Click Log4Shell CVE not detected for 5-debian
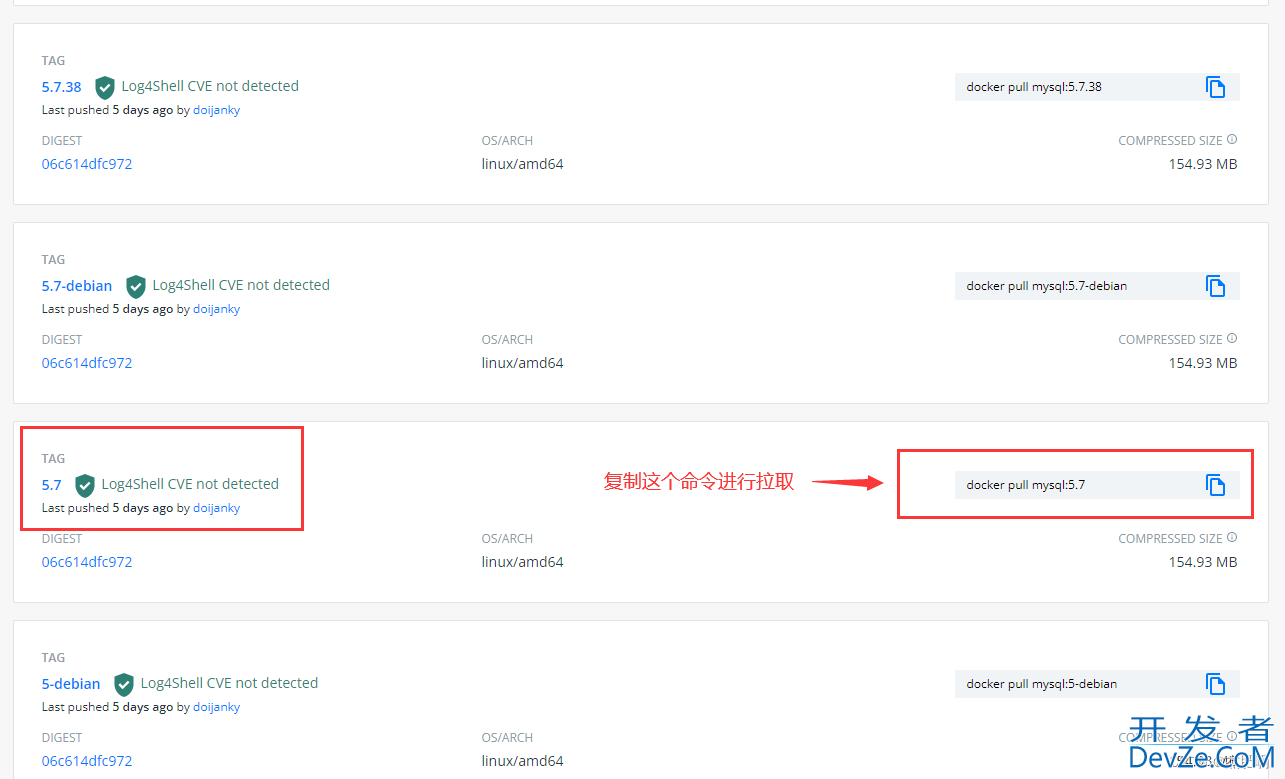This screenshot has width=1285, height=779. (229, 683)
